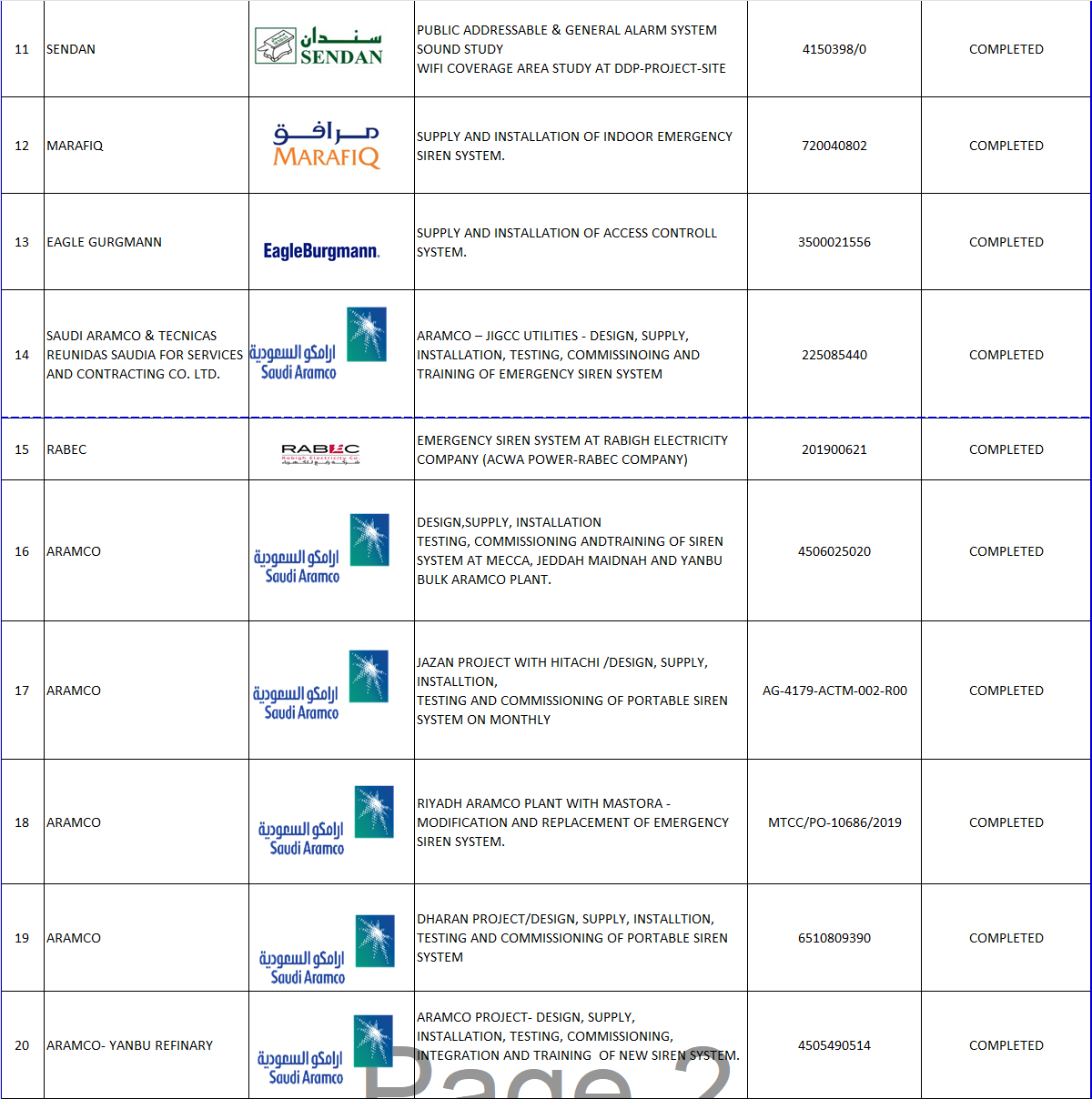Select the PO number 720040802
Viewport: 1092px width, 1099px height.
tap(834, 146)
